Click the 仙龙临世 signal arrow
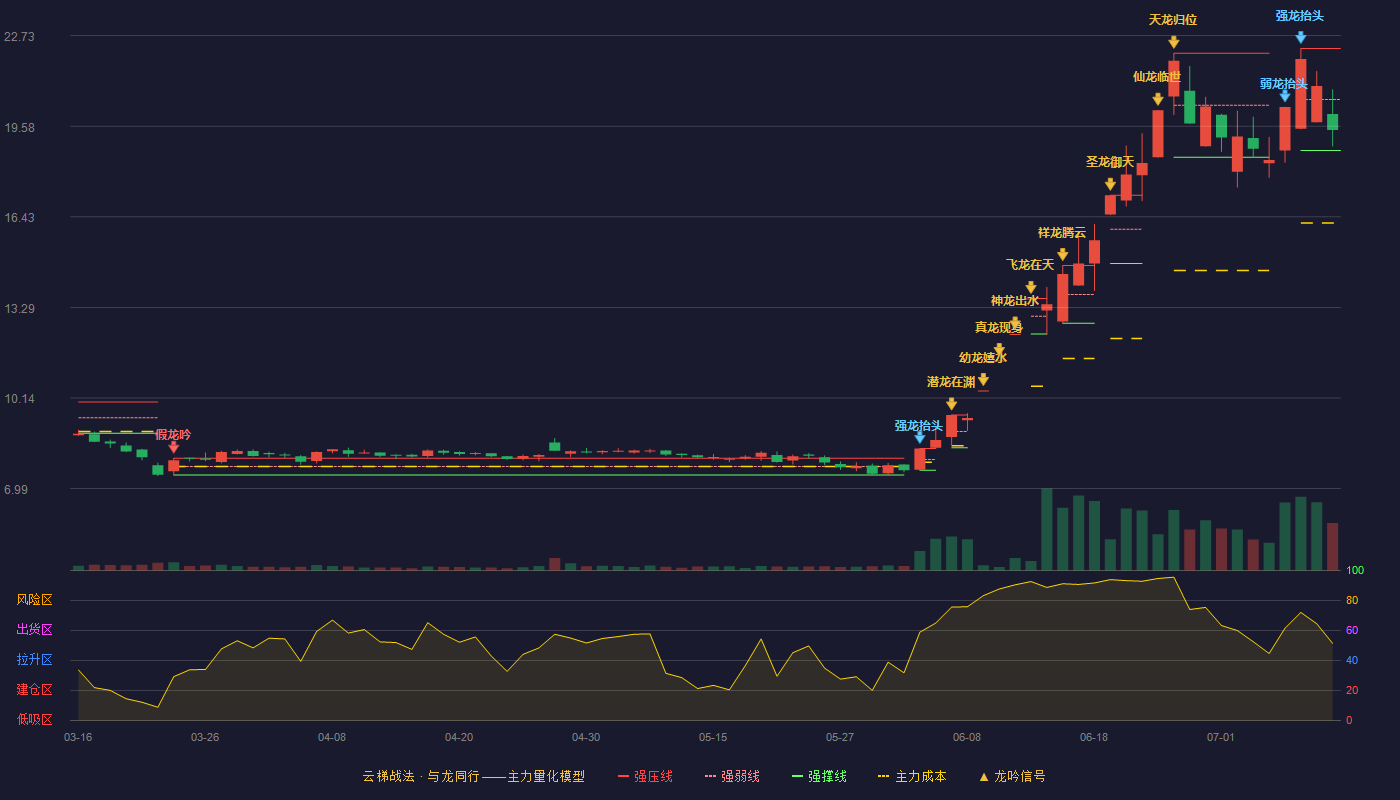1400x800 pixels. pyautogui.click(x=1157, y=99)
